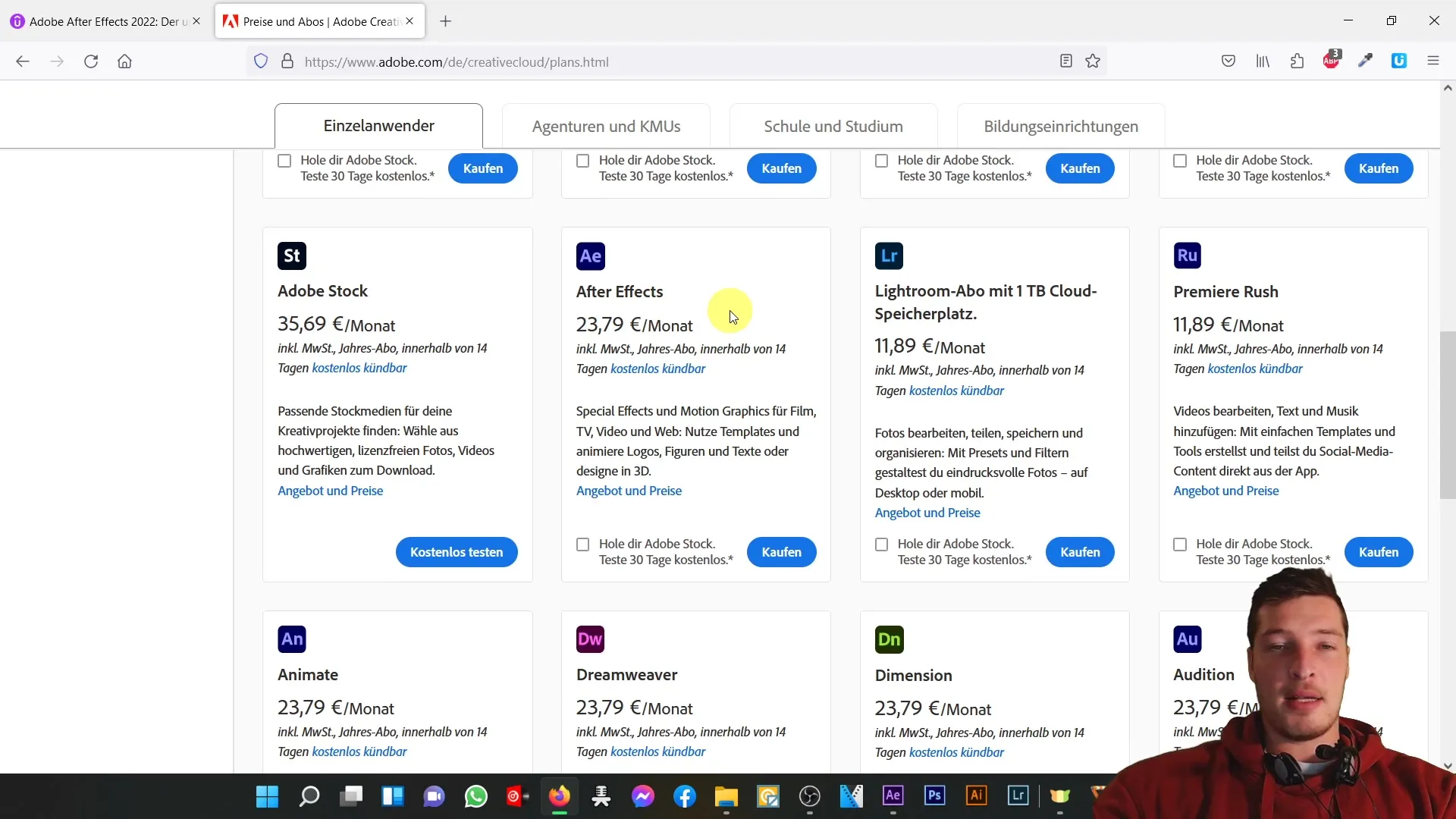Show site security lock information
Image resolution: width=1456 pixels, height=819 pixels.
(287, 61)
